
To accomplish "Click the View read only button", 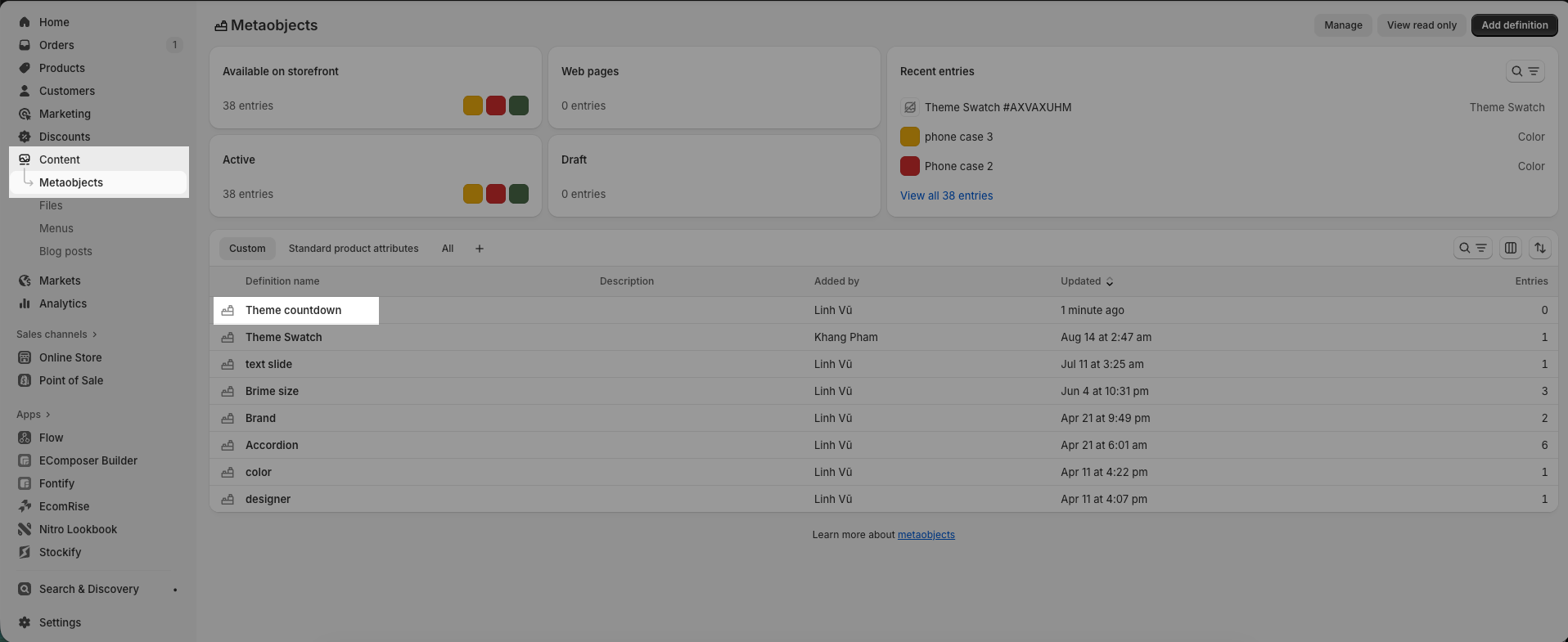I will [1422, 25].
